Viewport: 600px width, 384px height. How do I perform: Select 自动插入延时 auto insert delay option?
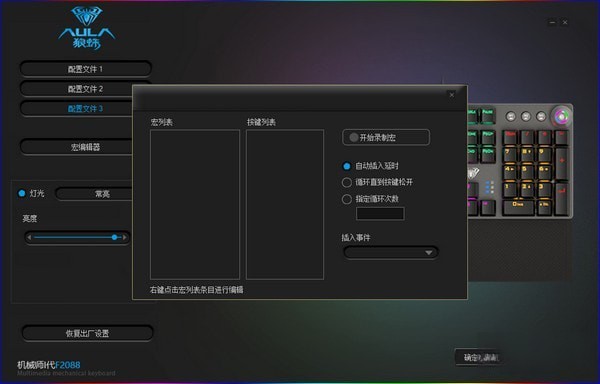347,166
